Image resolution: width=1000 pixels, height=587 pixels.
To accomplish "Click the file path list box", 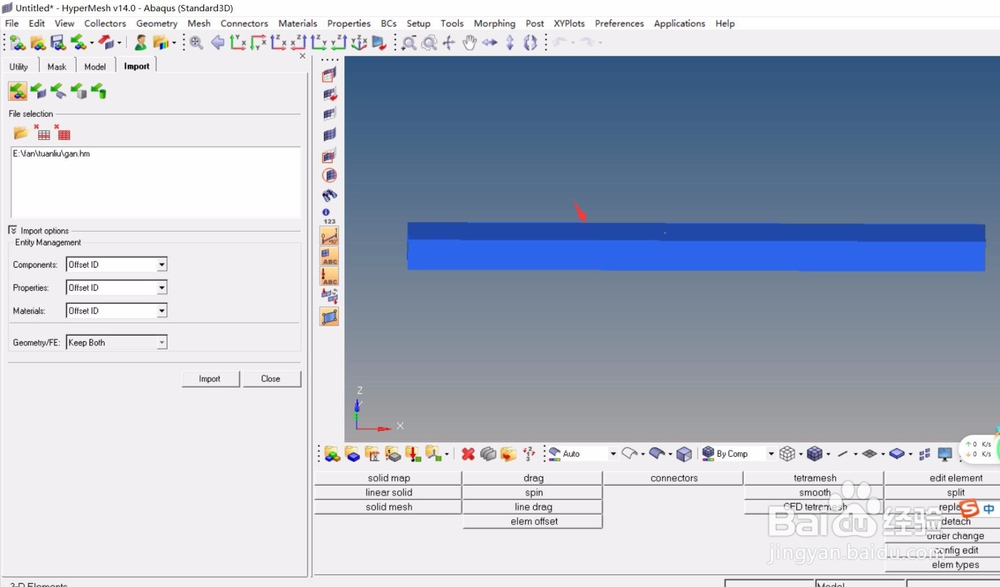I will (x=156, y=182).
